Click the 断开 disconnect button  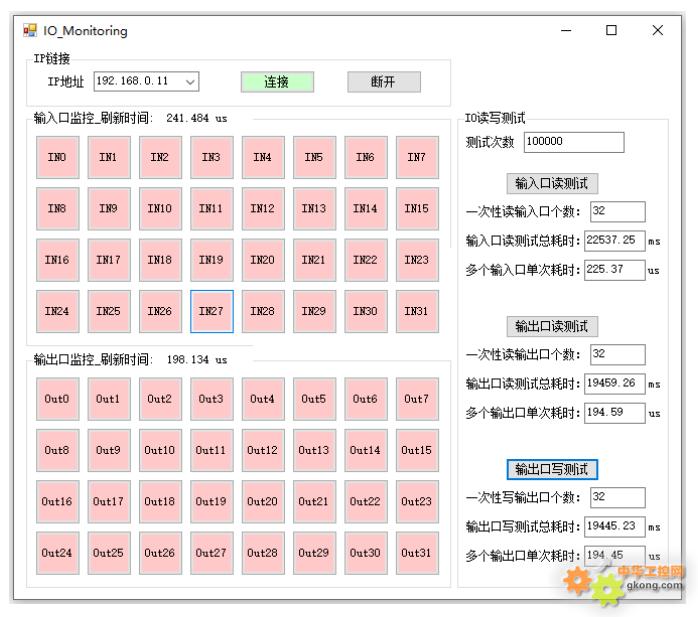(383, 82)
